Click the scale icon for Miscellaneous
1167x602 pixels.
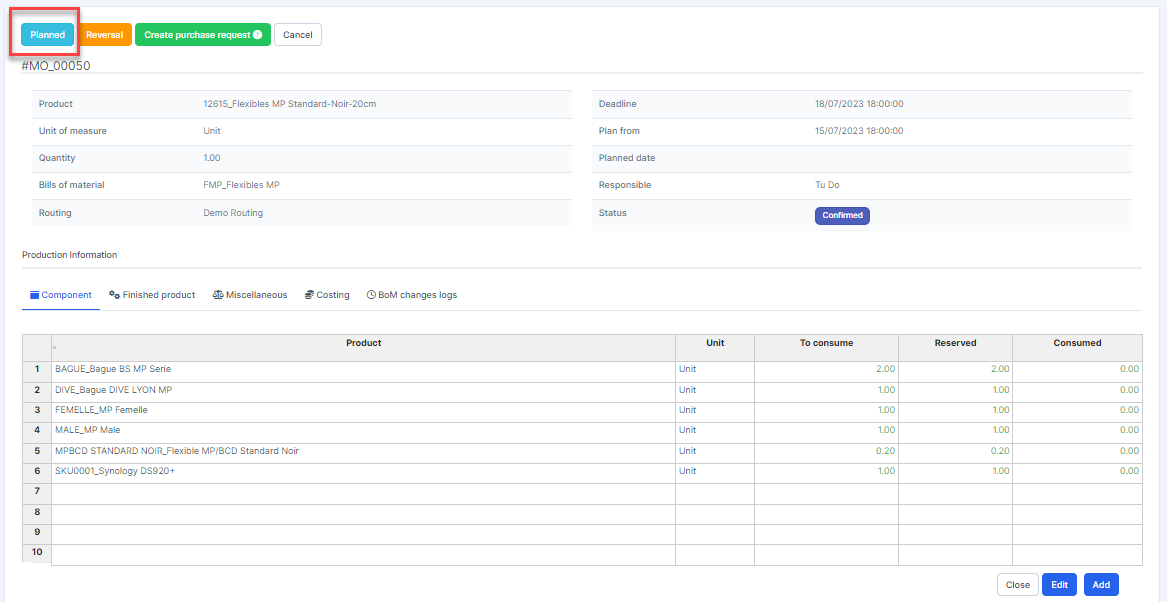point(218,295)
